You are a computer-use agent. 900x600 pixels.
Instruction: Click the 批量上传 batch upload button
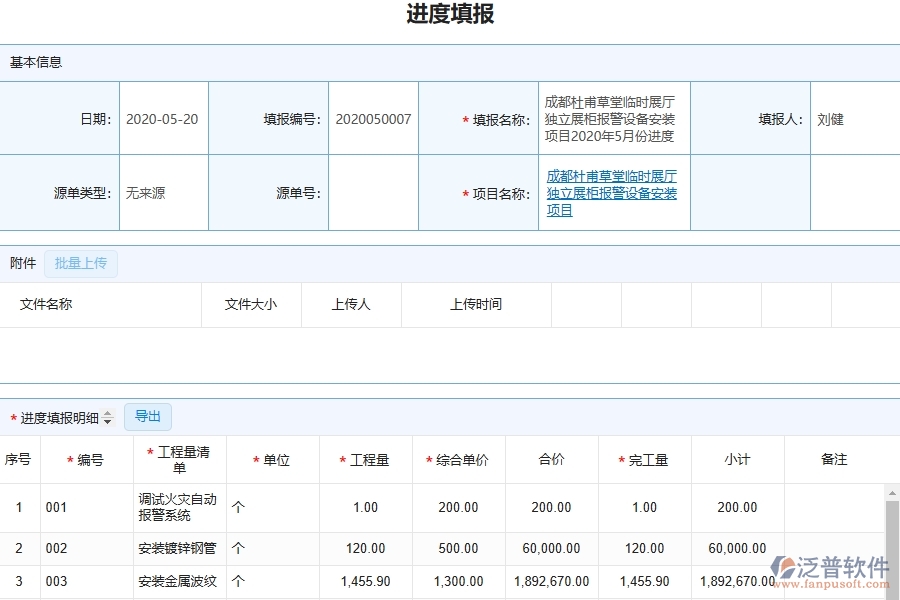point(81,263)
